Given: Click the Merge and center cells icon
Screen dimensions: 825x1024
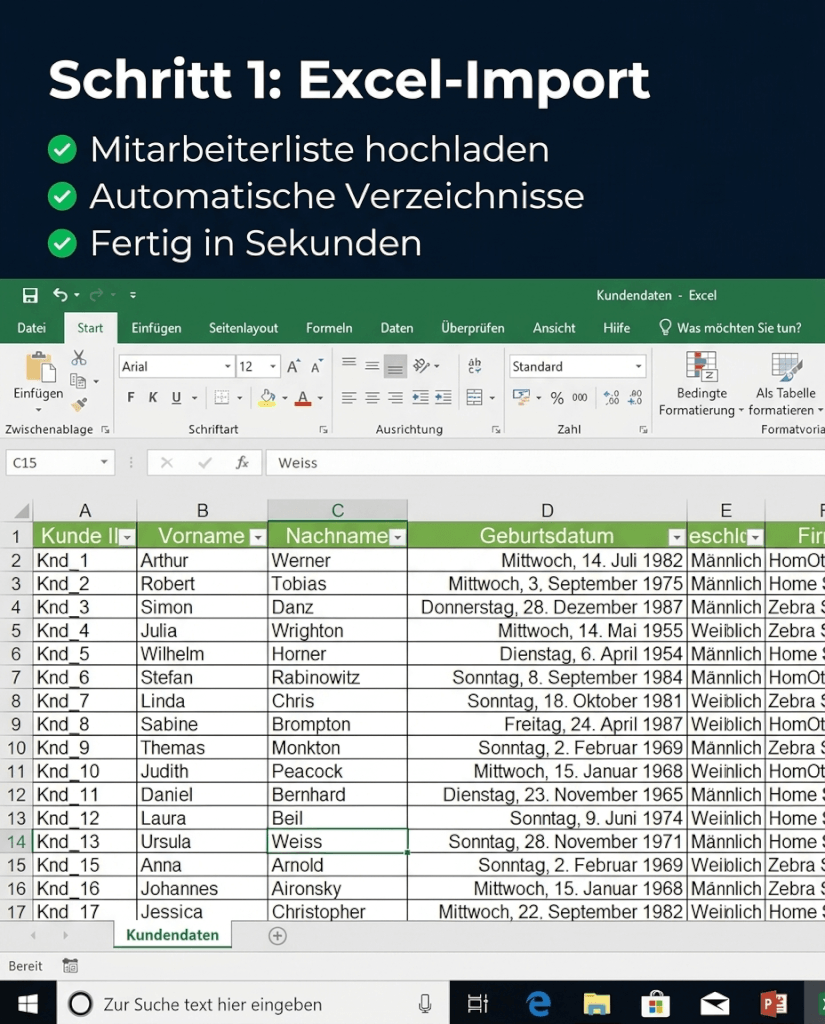Looking at the screenshot, I should coord(475,397).
